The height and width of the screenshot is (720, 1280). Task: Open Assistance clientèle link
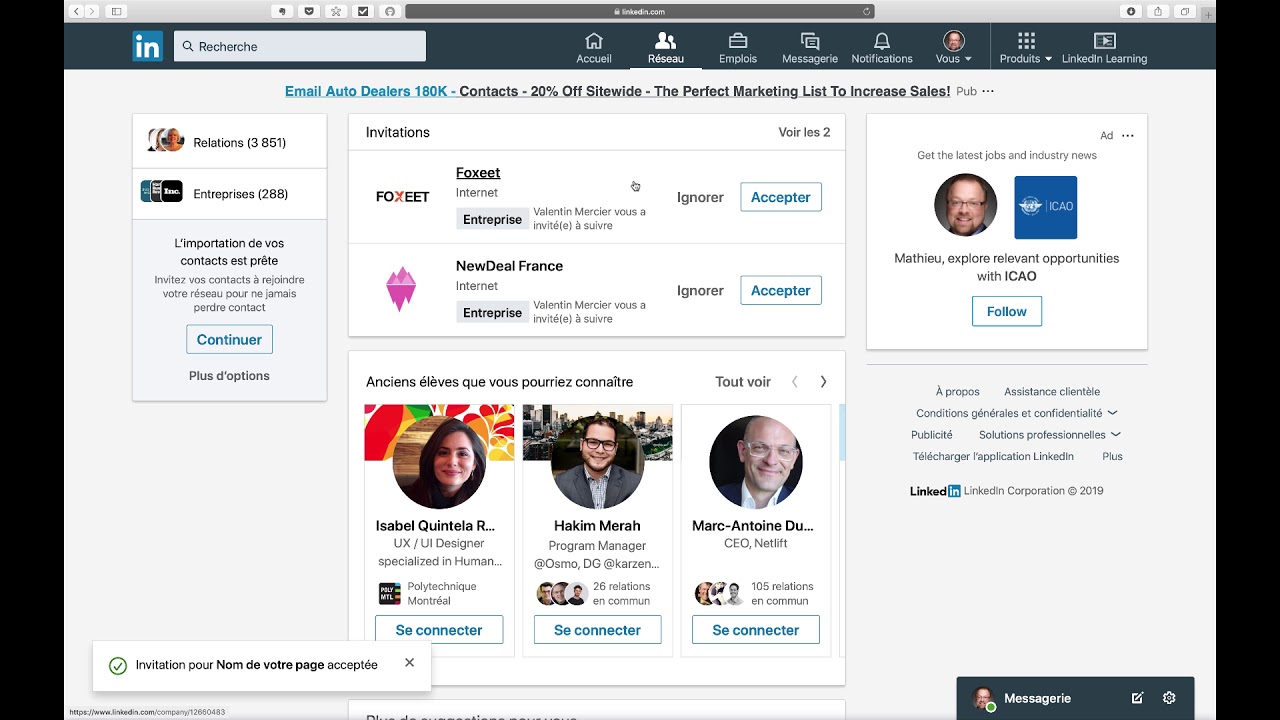click(x=1052, y=392)
